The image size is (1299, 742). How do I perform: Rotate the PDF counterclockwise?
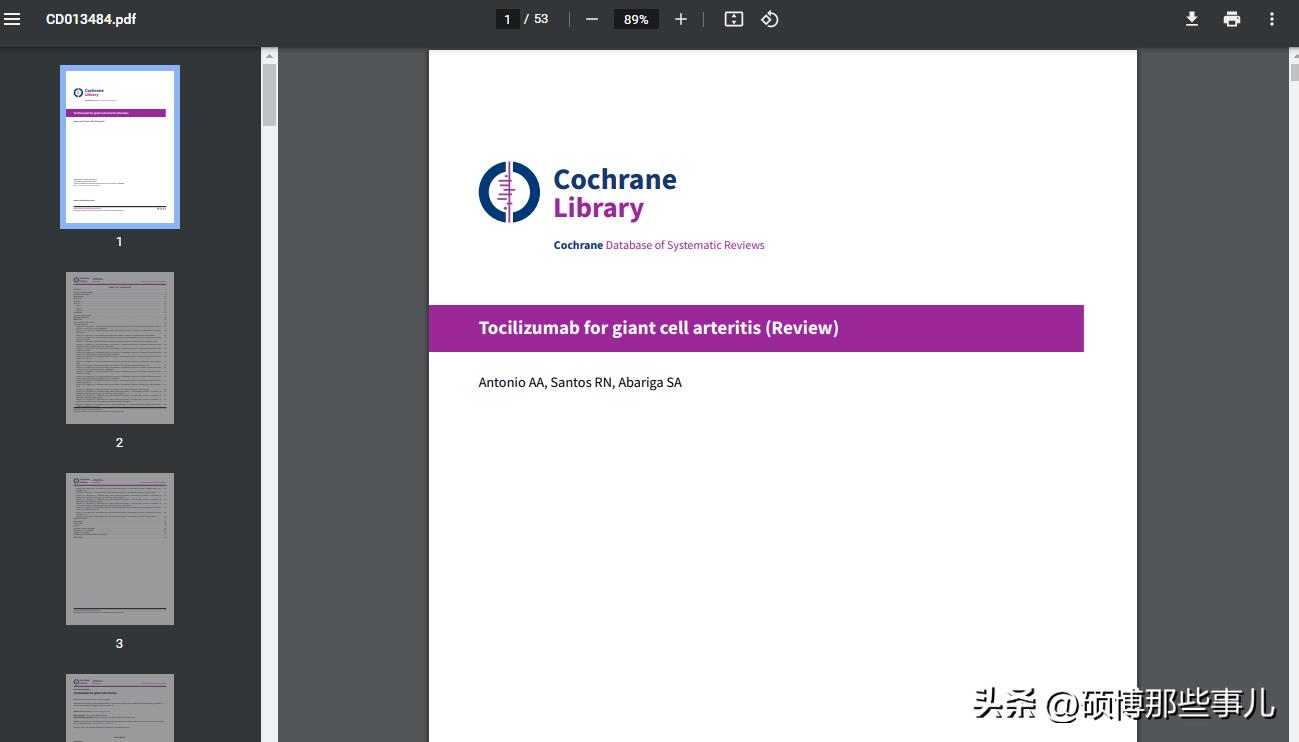click(769, 18)
